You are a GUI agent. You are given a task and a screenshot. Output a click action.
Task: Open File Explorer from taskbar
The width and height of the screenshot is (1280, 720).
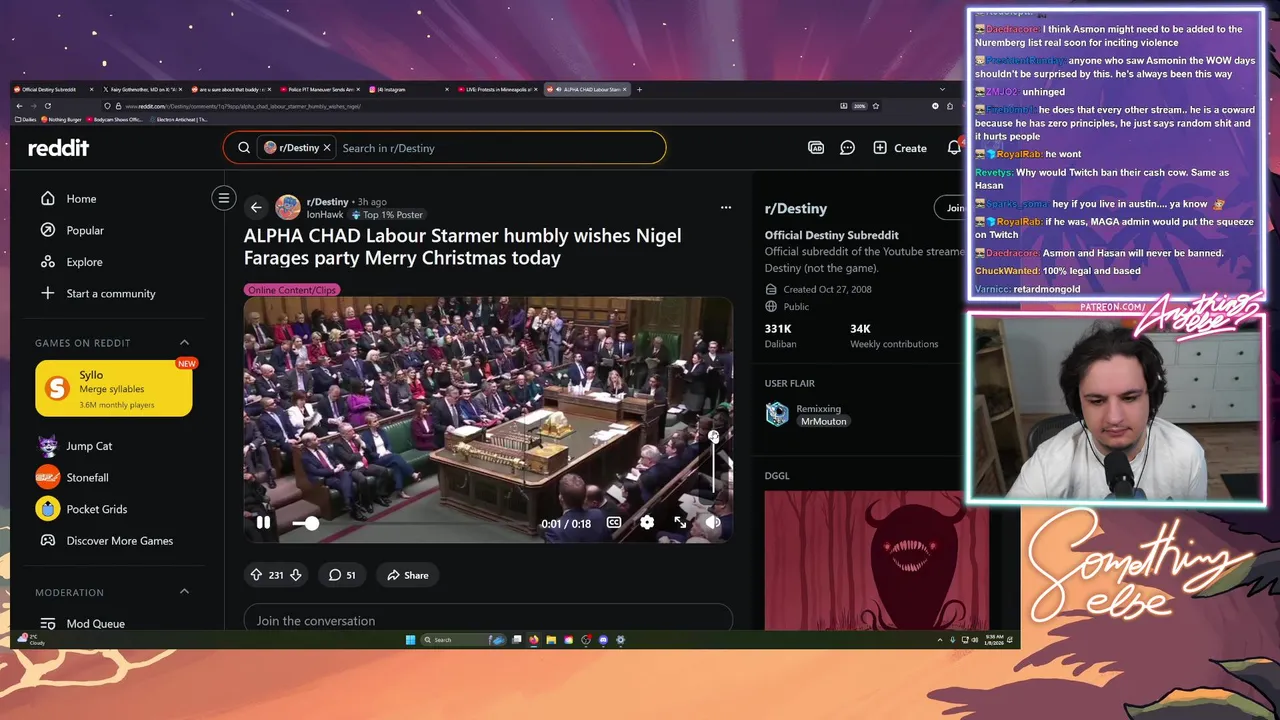click(x=551, y=640)
